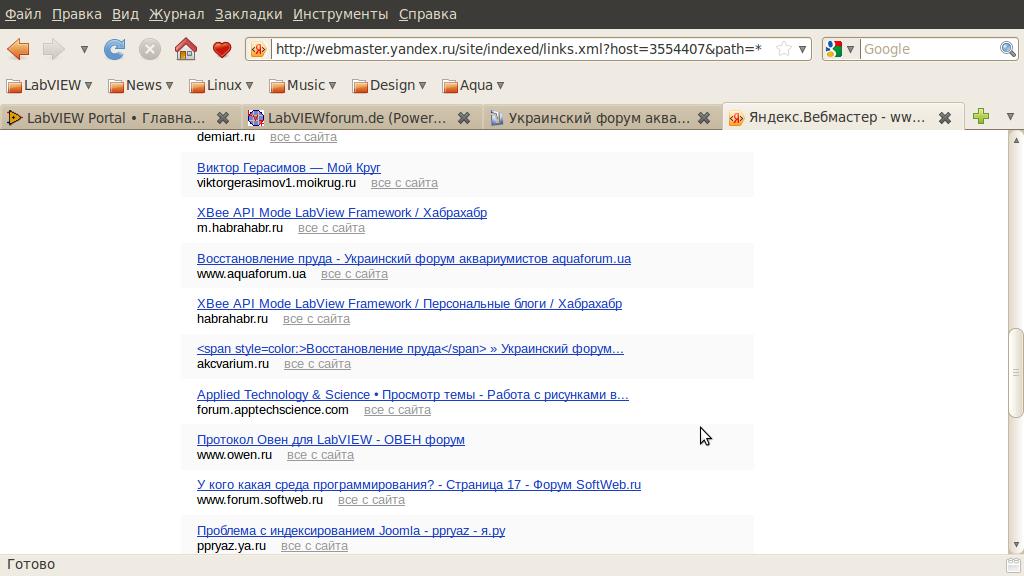The image size is (1024, 576).
Task: Click the vertical scrollbar thumb
Action: [x=1016, y=373]
